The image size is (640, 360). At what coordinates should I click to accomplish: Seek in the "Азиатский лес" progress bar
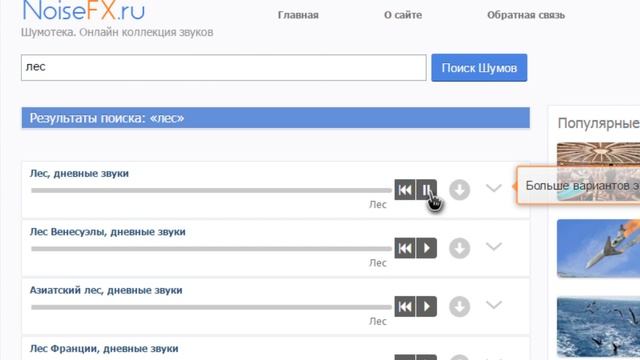click(211, 307)
